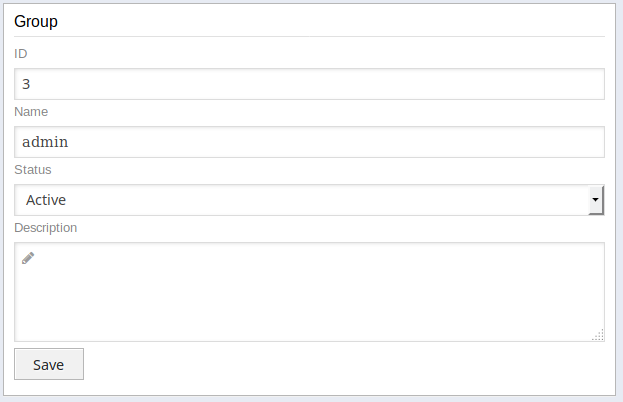The image size is (623, 402).
Task: Focus the ID input field
Action: coord(309,84)
